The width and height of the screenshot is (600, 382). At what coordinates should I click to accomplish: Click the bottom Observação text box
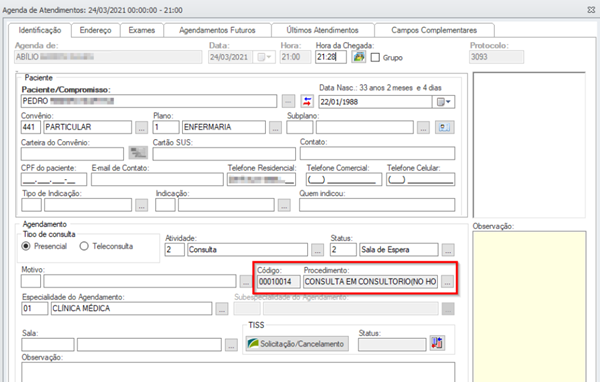click(x=238, y=372)
